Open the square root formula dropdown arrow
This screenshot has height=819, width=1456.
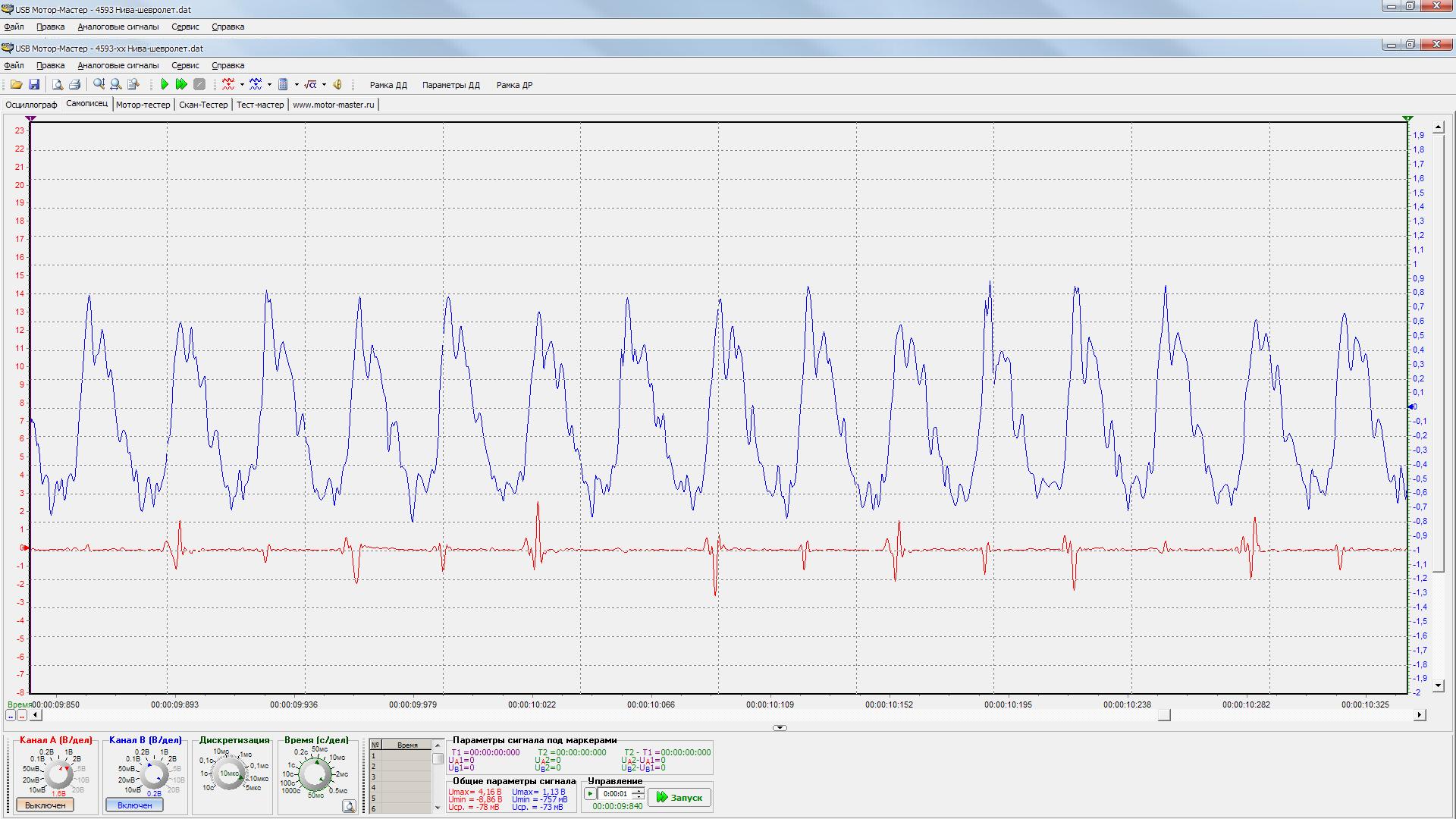tap(324, 85)
